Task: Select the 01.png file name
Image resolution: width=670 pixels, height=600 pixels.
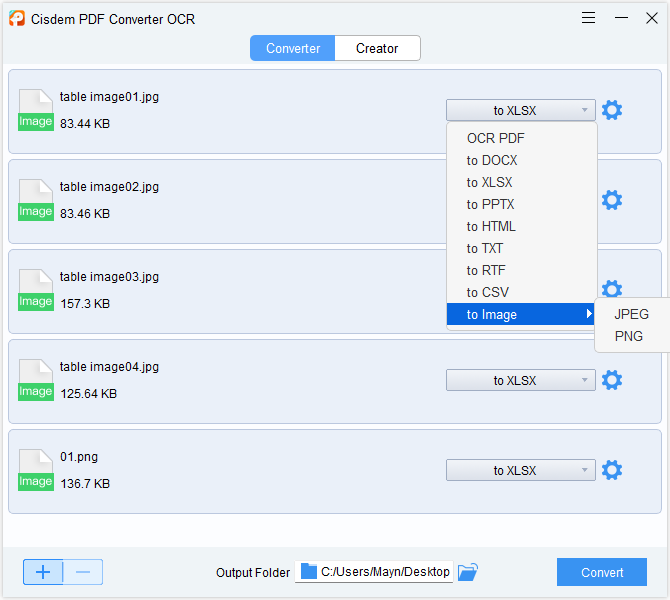Action: tap(79, 457)
